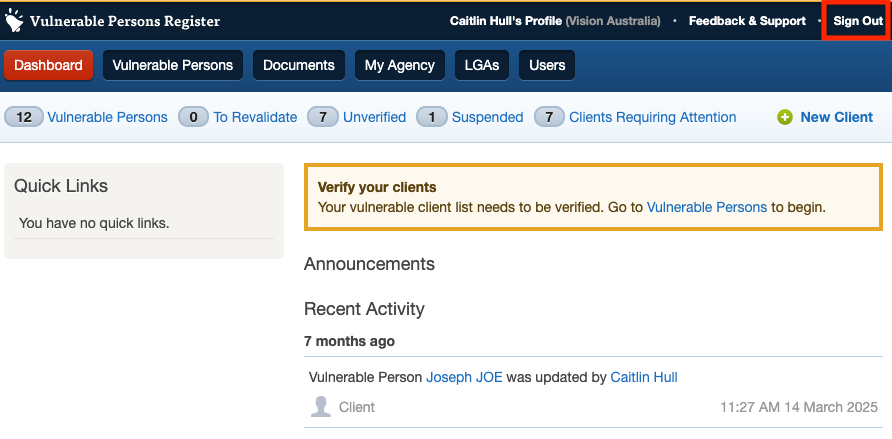The width and height of the screenshot is (892, 439).
Task: Click the grey client silhouette icon
Action: [x=321, y=407]
